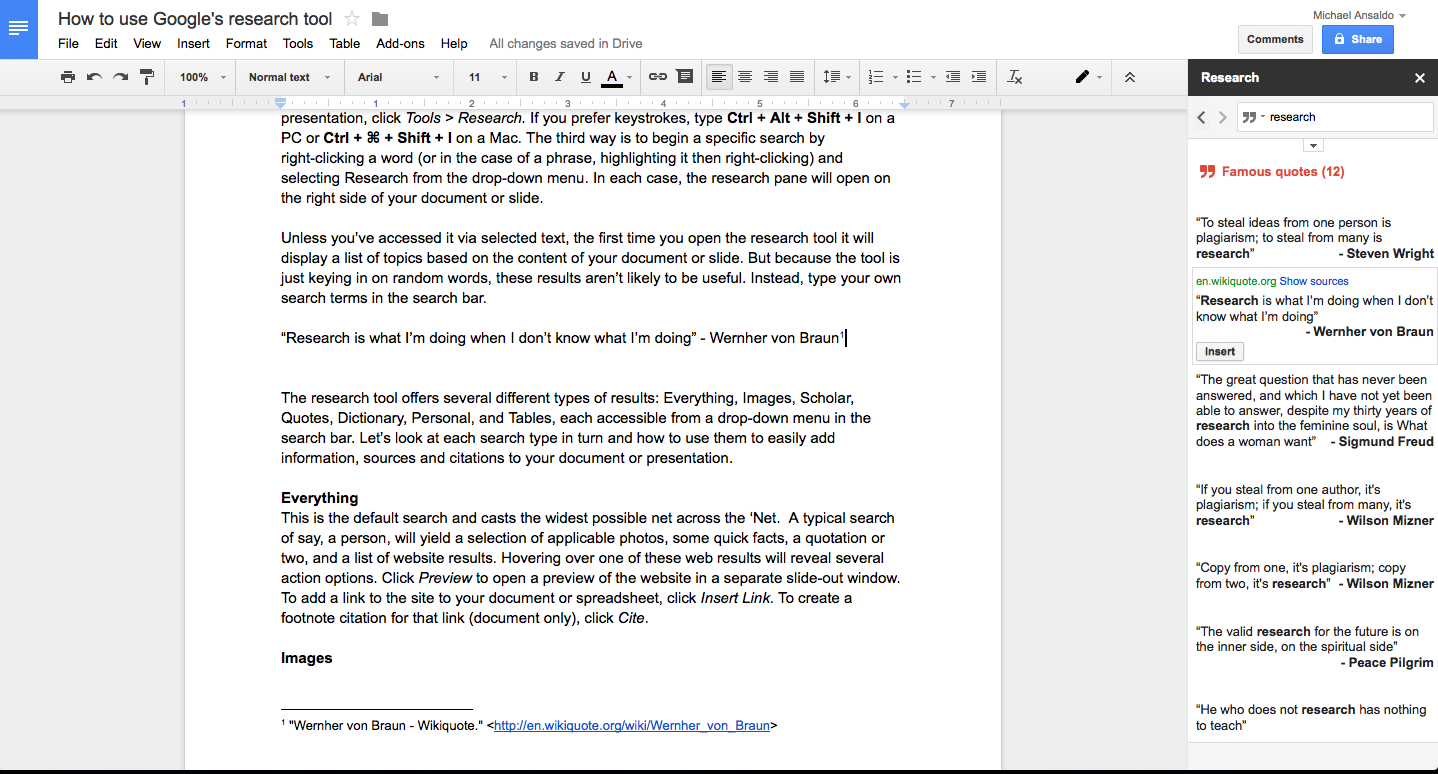The height and width of the screenshot is (774, 1438).
Task: Set justified text alignment
Action: click(x=797, y=77)
